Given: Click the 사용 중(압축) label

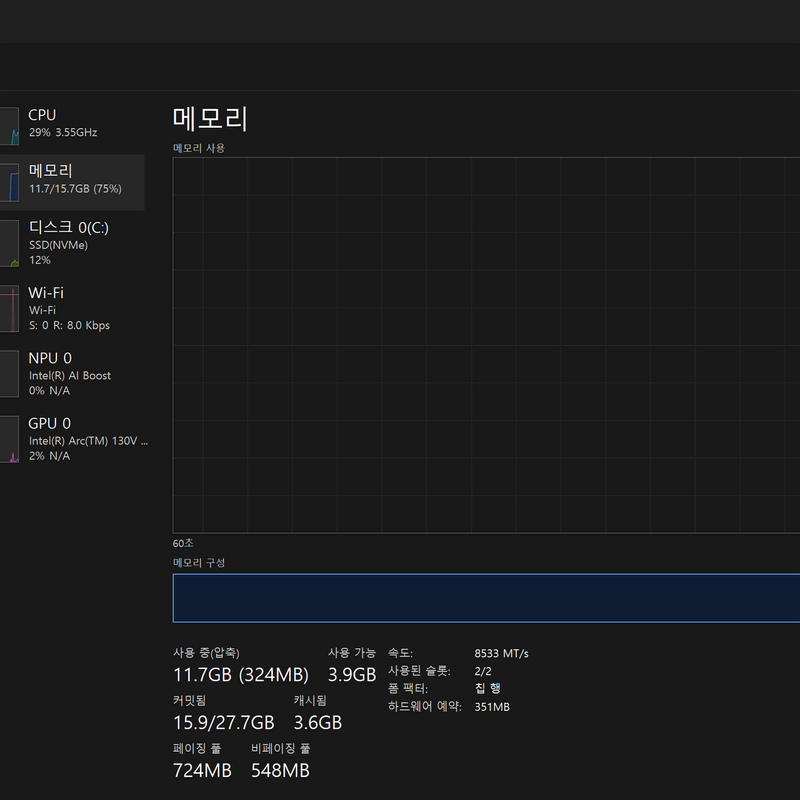Looking at the screenshot, I should coord(206,653).
